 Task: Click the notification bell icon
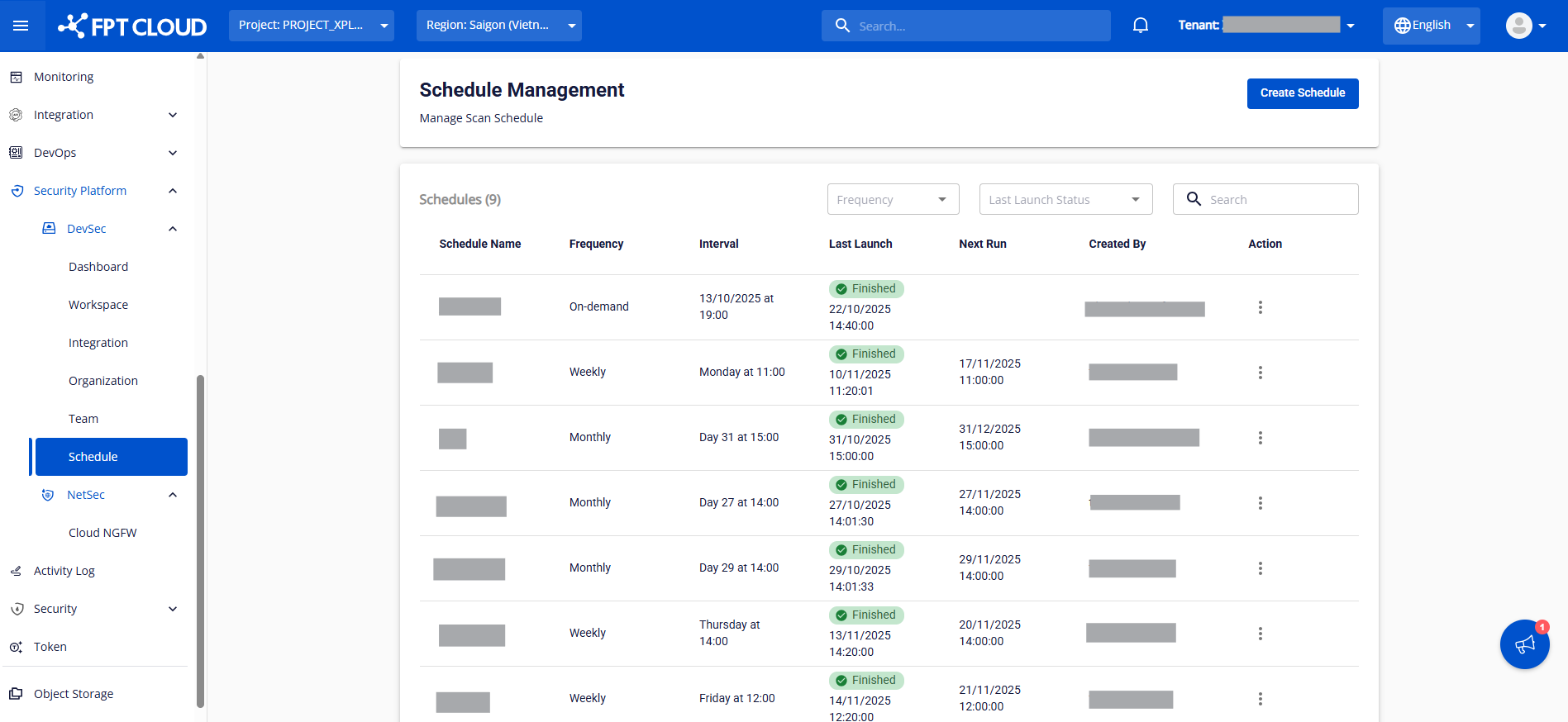(x=1140, y=26)
